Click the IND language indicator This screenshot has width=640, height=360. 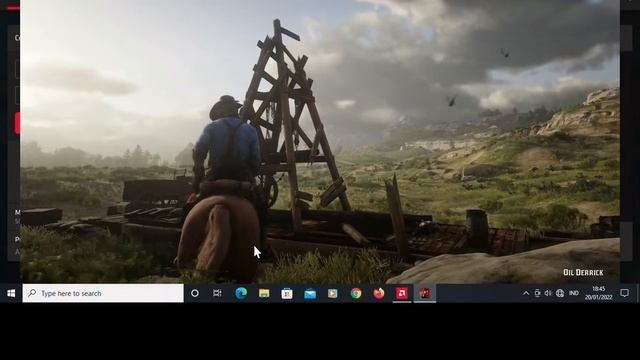[x=573, y=293]
